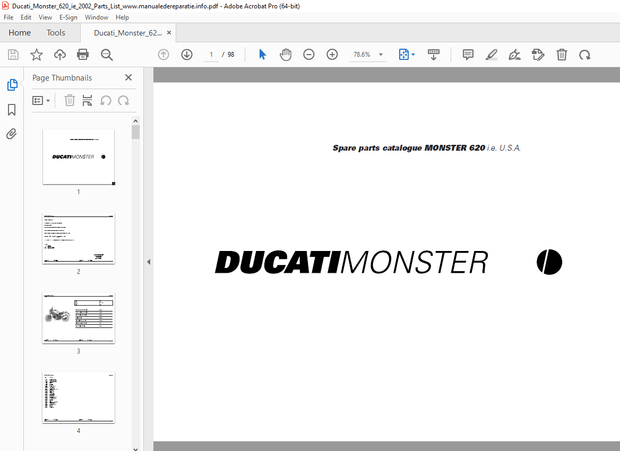Screen dimensions: 620x451
Task: Collapse the navigation pane with side arrow
Action: coord(149,262)
